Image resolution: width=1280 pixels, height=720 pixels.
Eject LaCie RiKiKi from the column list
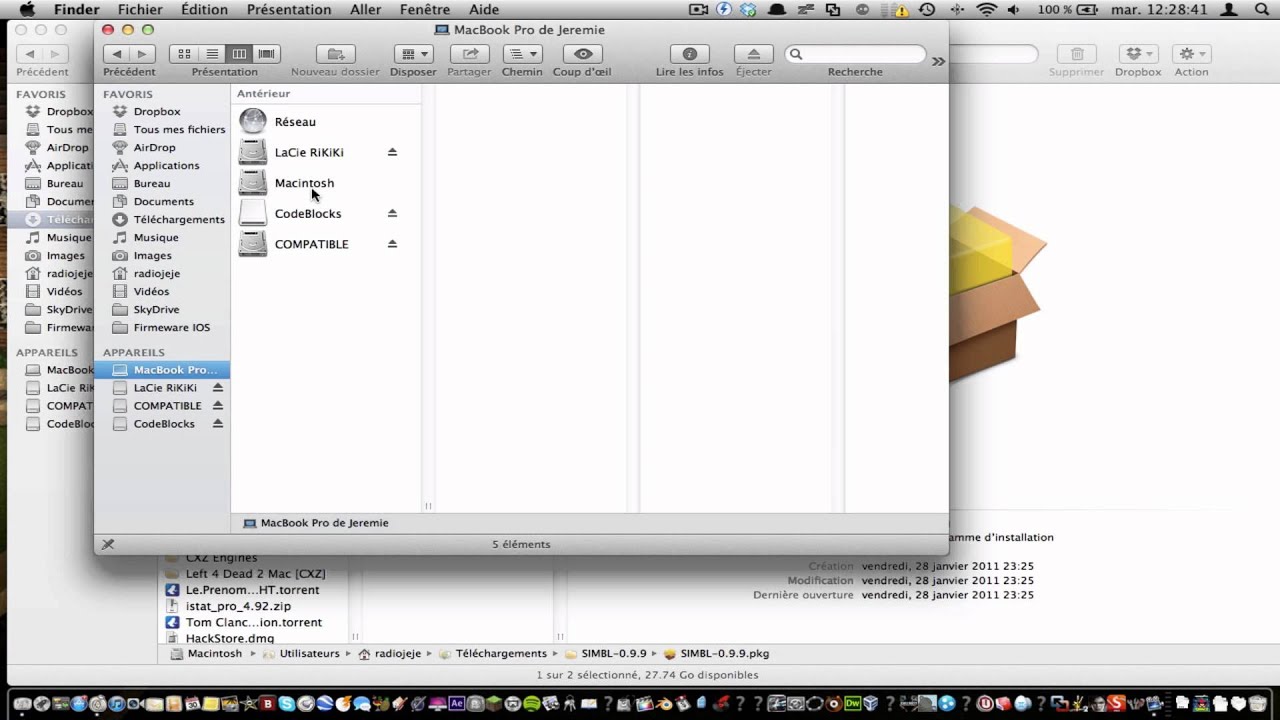pos(392,152)
